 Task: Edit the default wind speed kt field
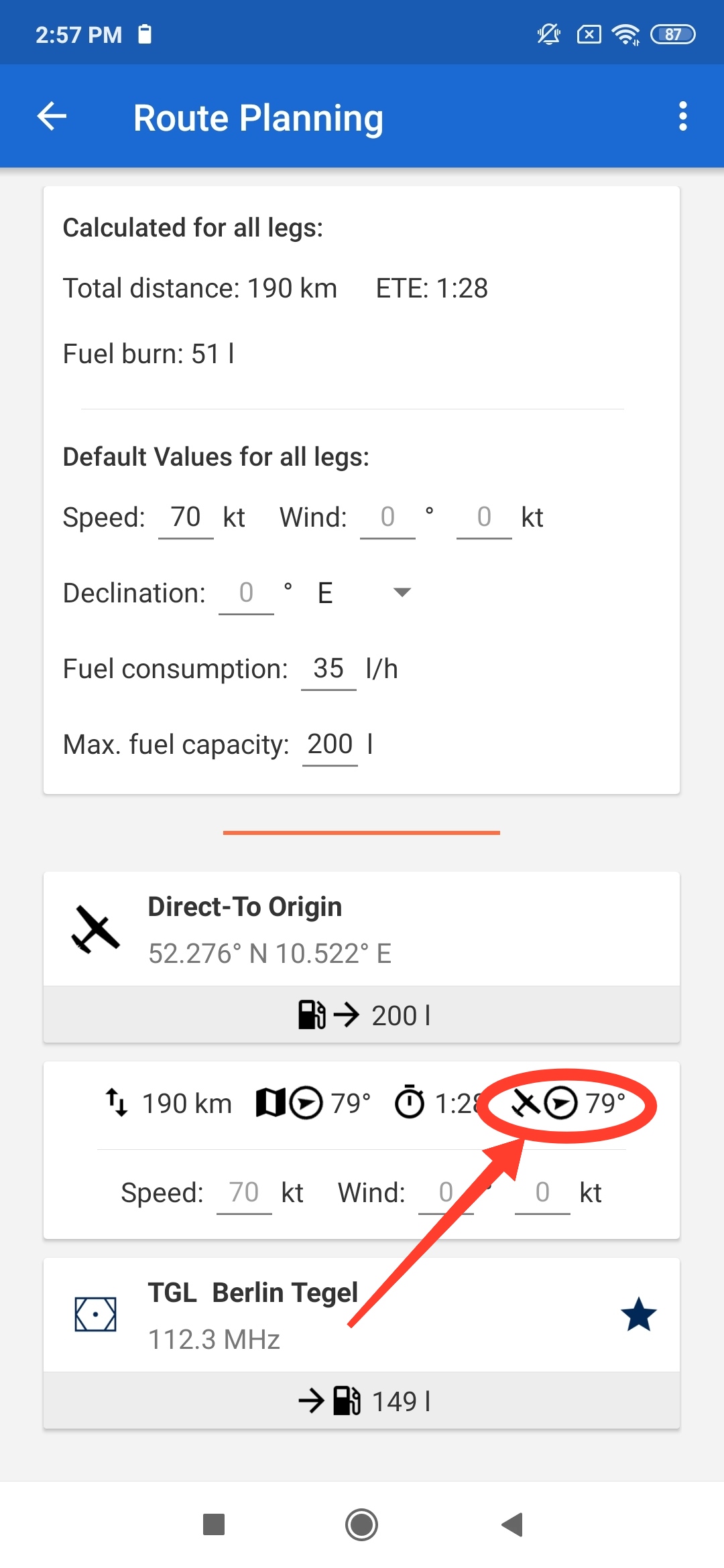click(484, 517)
